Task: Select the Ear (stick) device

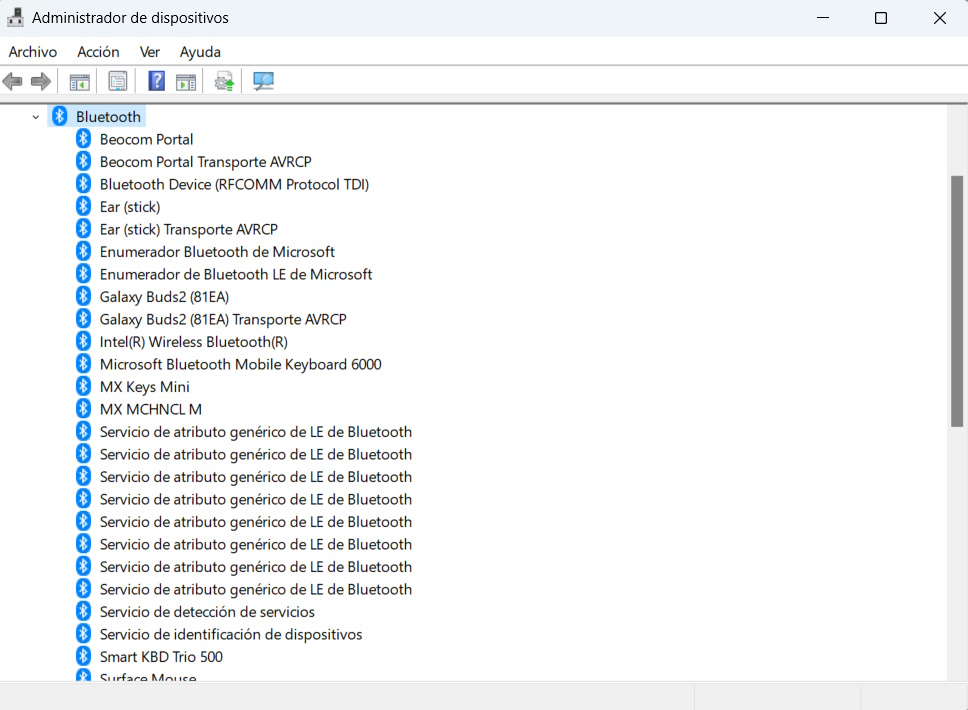Action: [x=130, y=207]
